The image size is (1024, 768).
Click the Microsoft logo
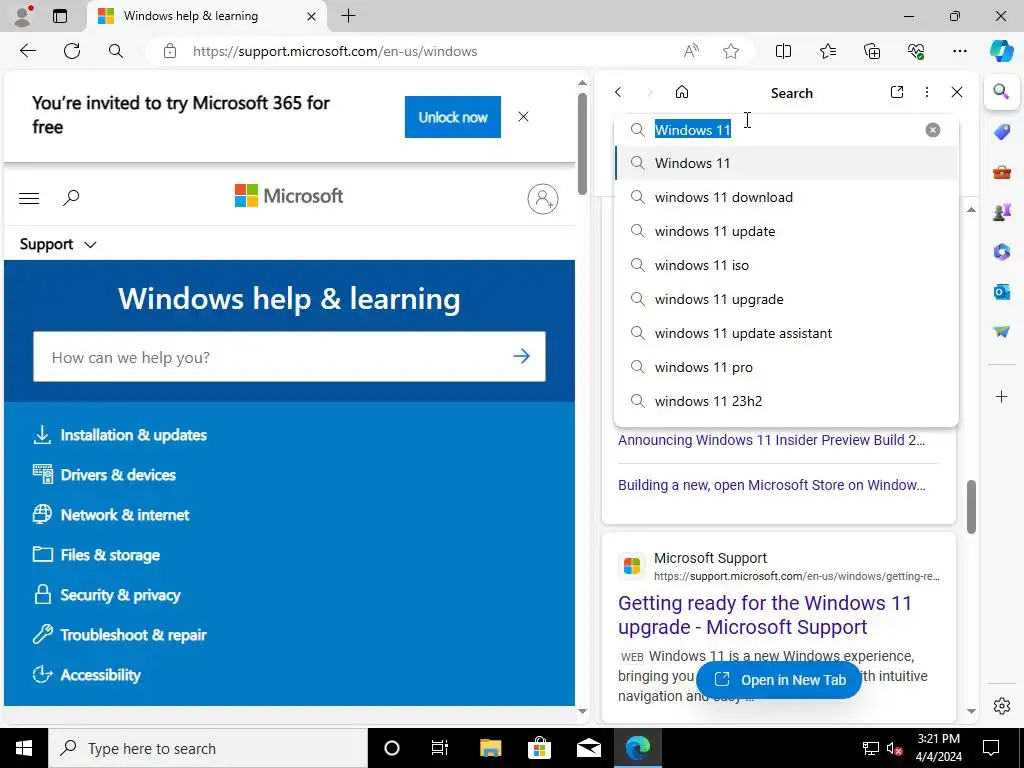[289, 196]
